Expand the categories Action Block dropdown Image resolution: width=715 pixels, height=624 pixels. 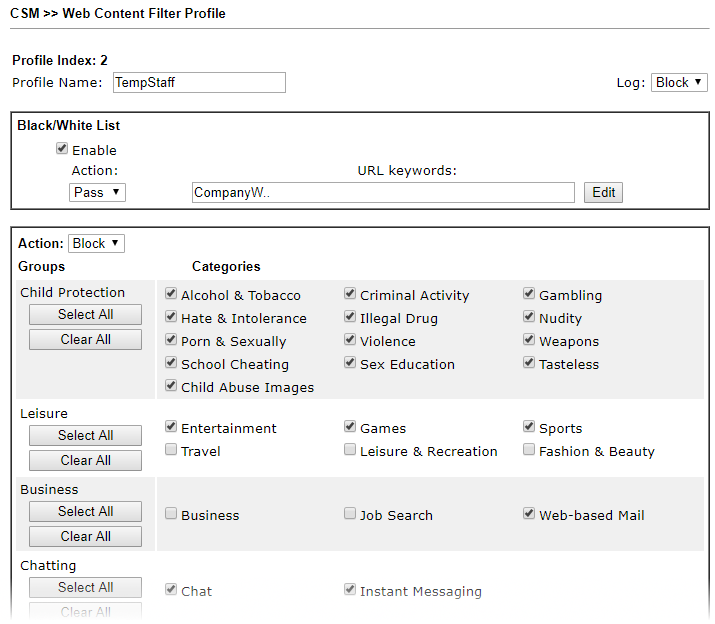(96, 243)
